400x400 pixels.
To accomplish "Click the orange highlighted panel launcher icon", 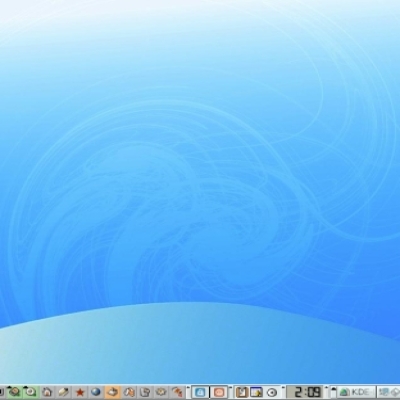I will point(112,392).
